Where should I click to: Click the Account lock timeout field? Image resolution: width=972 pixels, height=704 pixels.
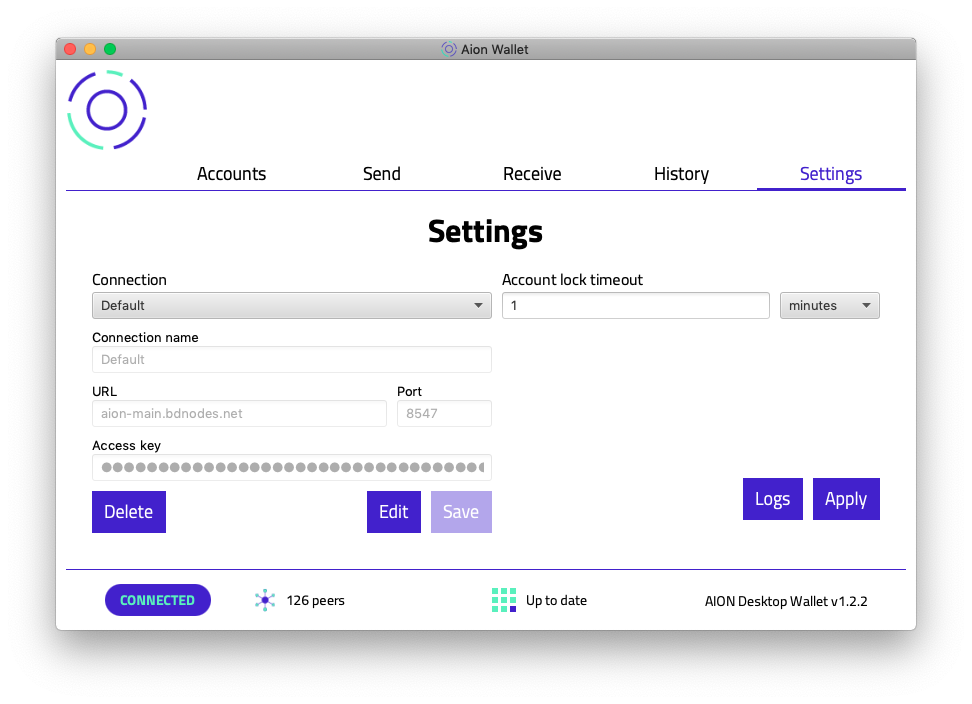coord(635,306)
